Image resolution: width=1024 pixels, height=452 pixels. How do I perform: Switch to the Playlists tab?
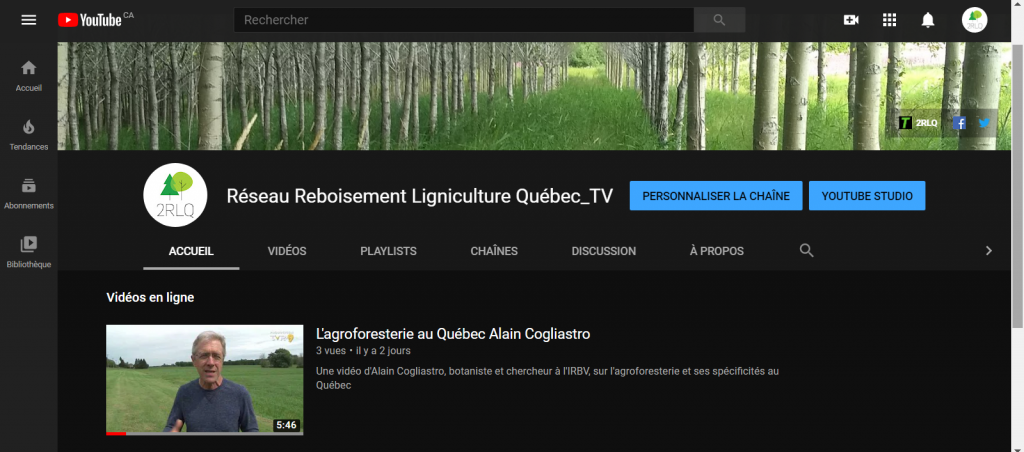389,251
